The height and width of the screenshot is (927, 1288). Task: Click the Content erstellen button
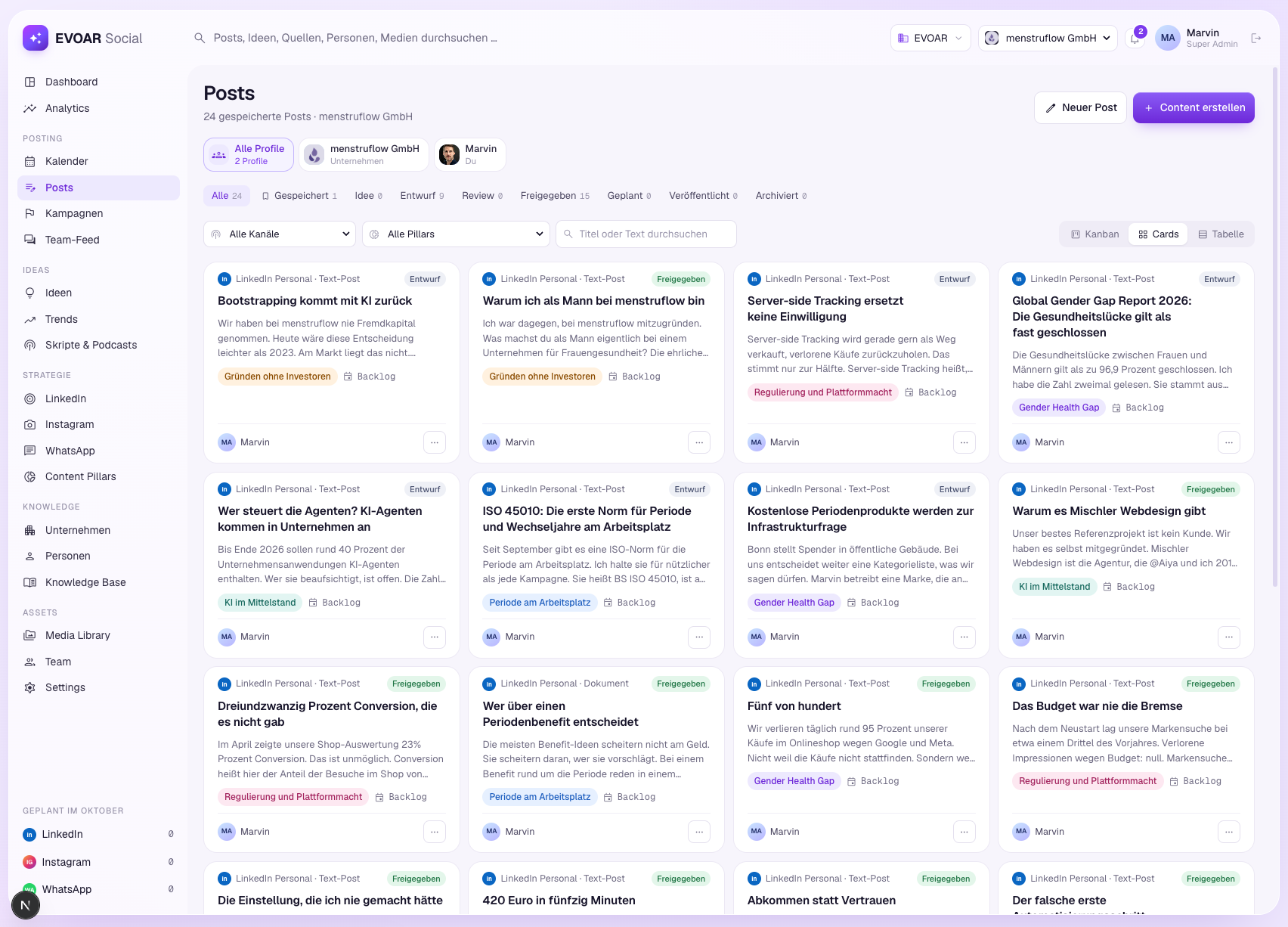click(x=1194, y=108)
